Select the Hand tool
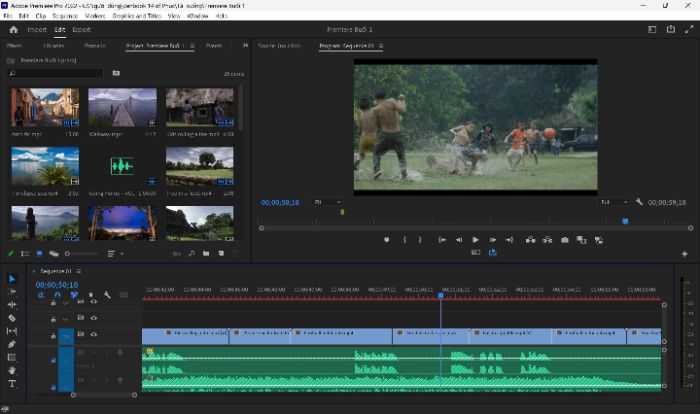 tap(12, 370)
